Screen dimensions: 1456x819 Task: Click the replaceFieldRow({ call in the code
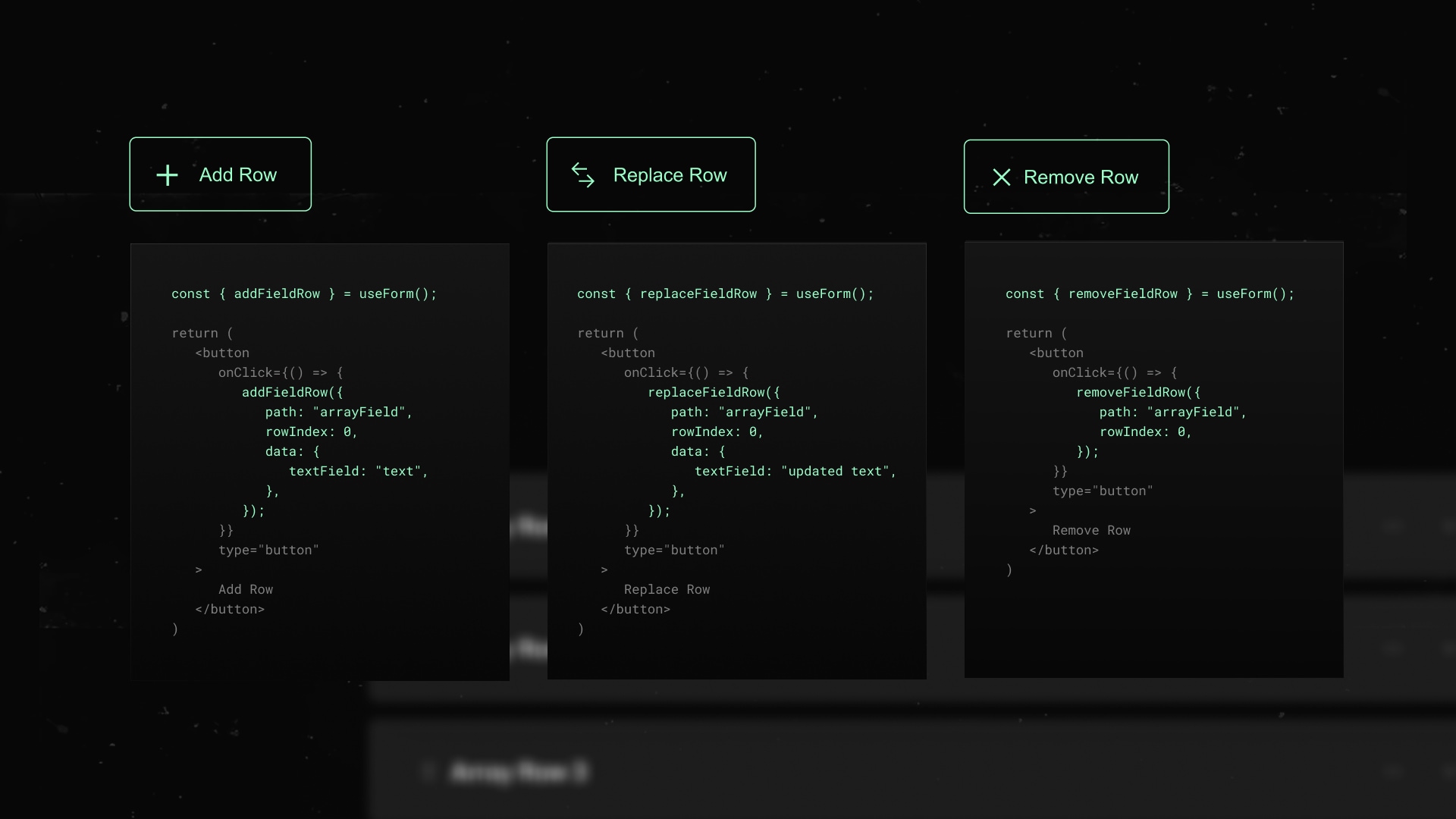point(713,393)
